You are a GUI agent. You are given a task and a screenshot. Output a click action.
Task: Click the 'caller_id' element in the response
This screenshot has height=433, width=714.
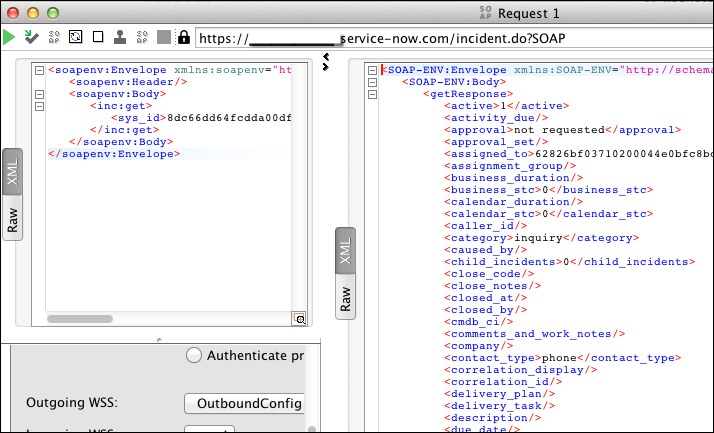pos(485,226)
